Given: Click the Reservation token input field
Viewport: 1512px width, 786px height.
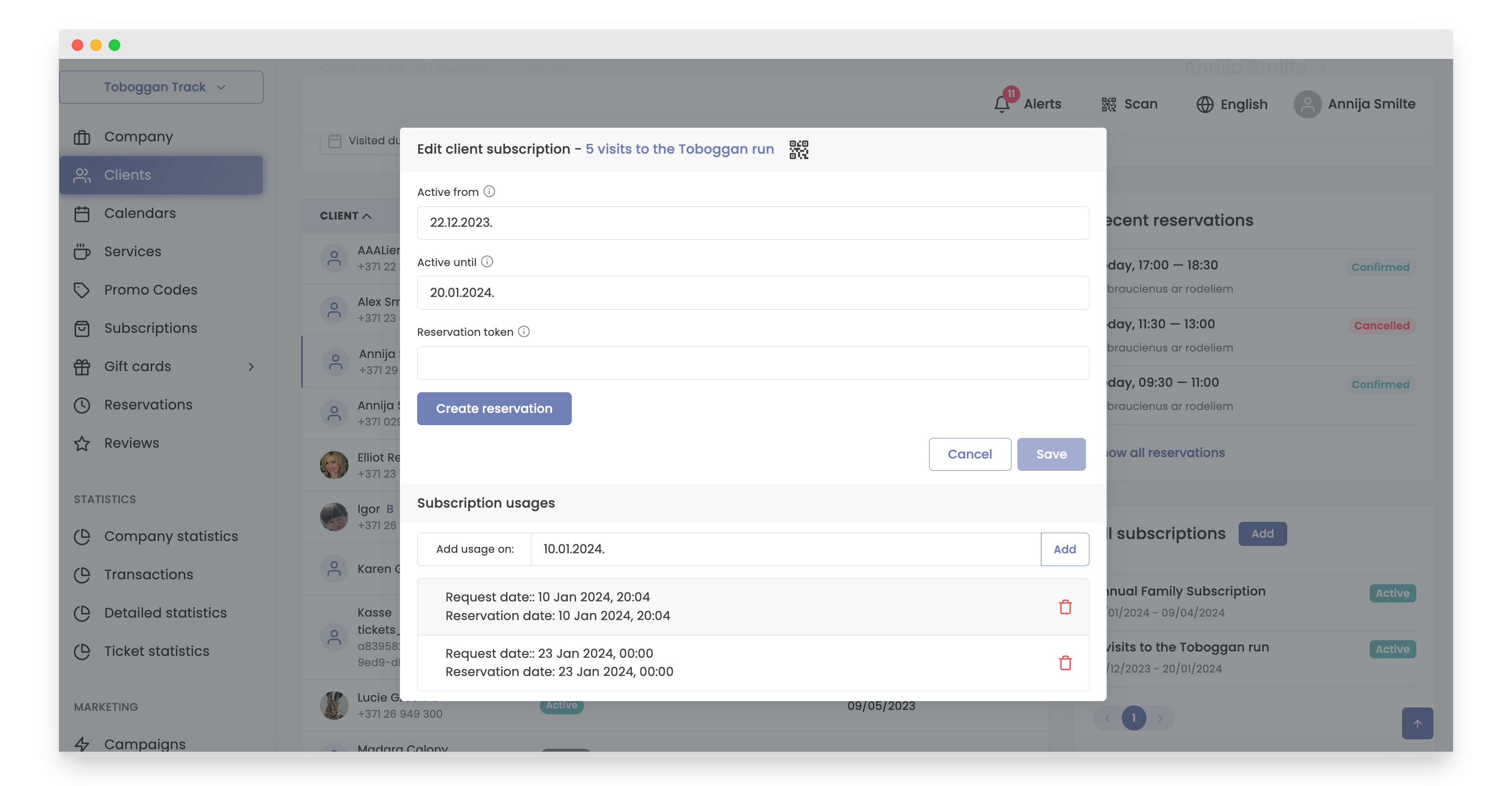Looking at the screenshot, I should [752, 363].
